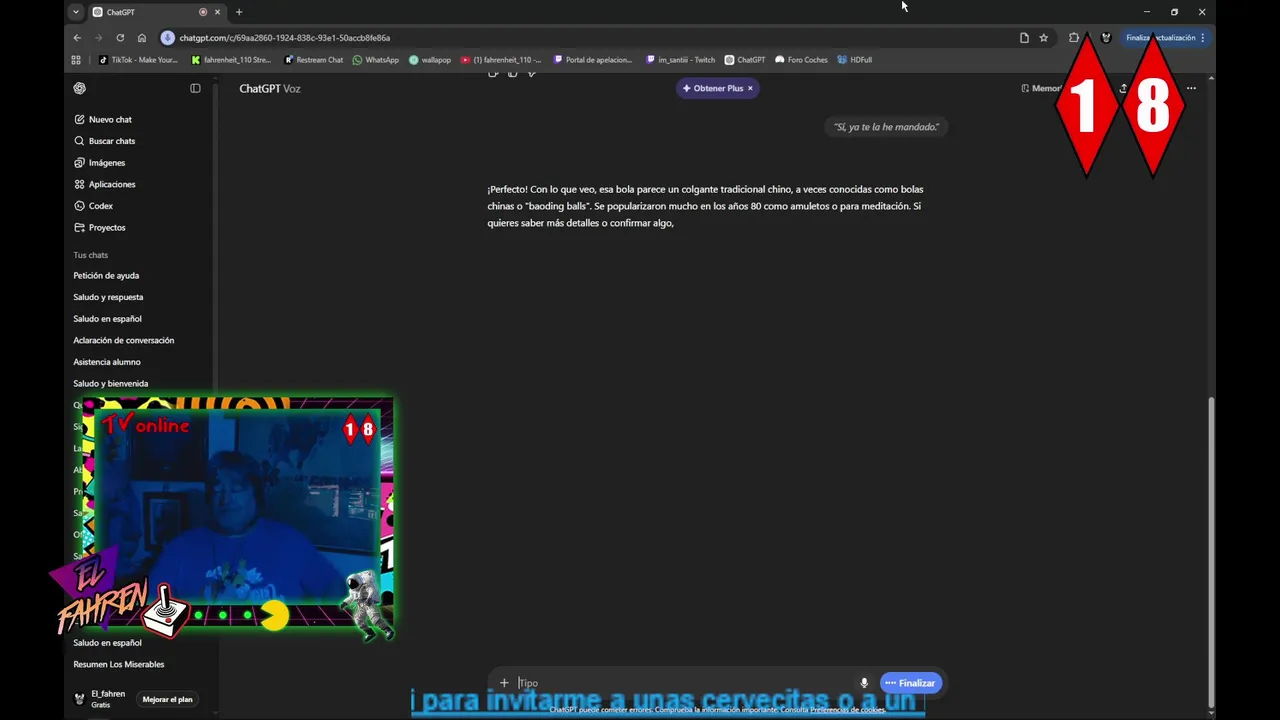This screenshot has height=720, width=1280.
Task: Open the Portal de apelacion... bookmark
Action: (x=593, y=60)
